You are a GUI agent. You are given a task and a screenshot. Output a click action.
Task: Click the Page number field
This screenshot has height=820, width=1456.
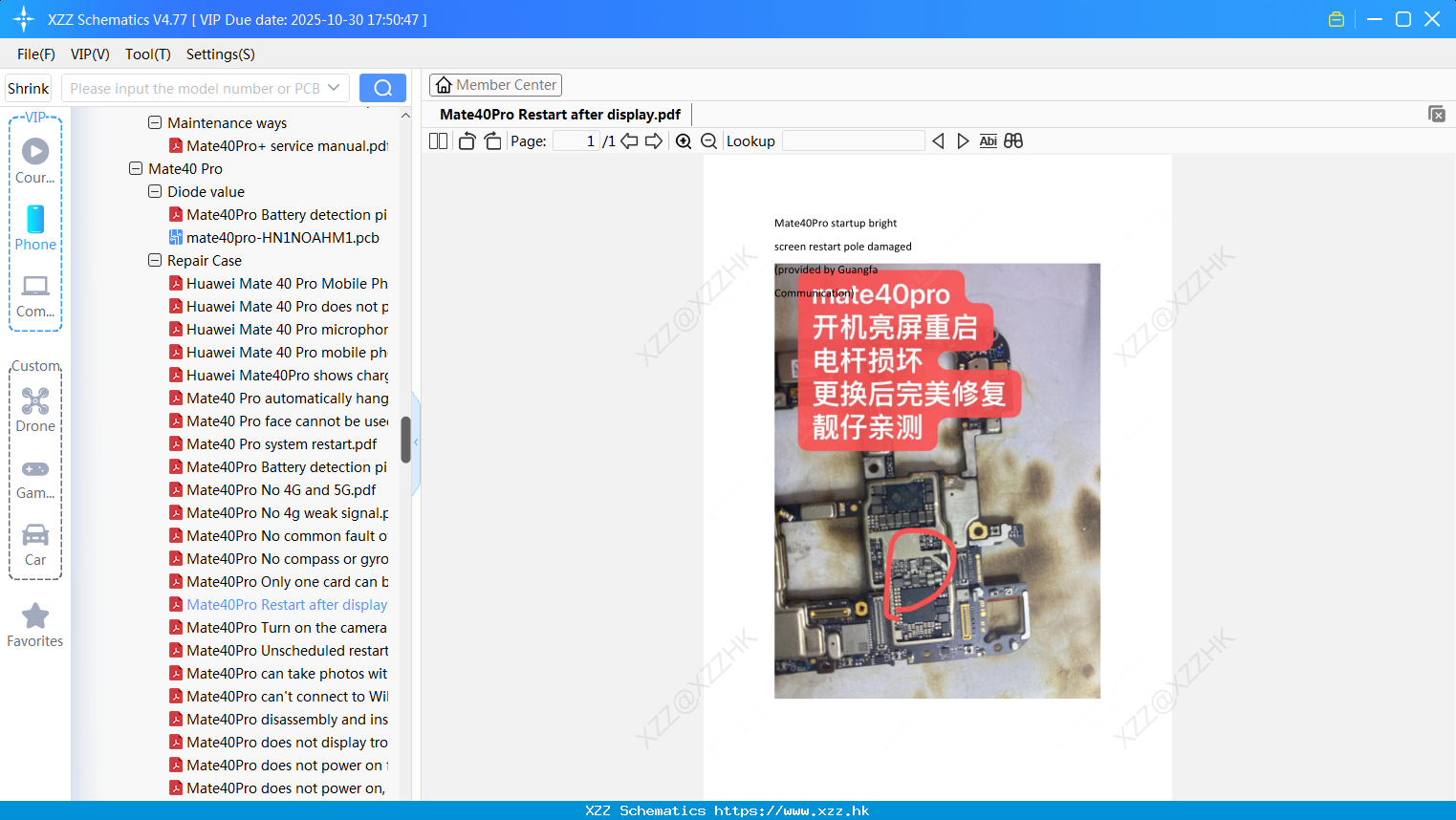coord(576,141)
